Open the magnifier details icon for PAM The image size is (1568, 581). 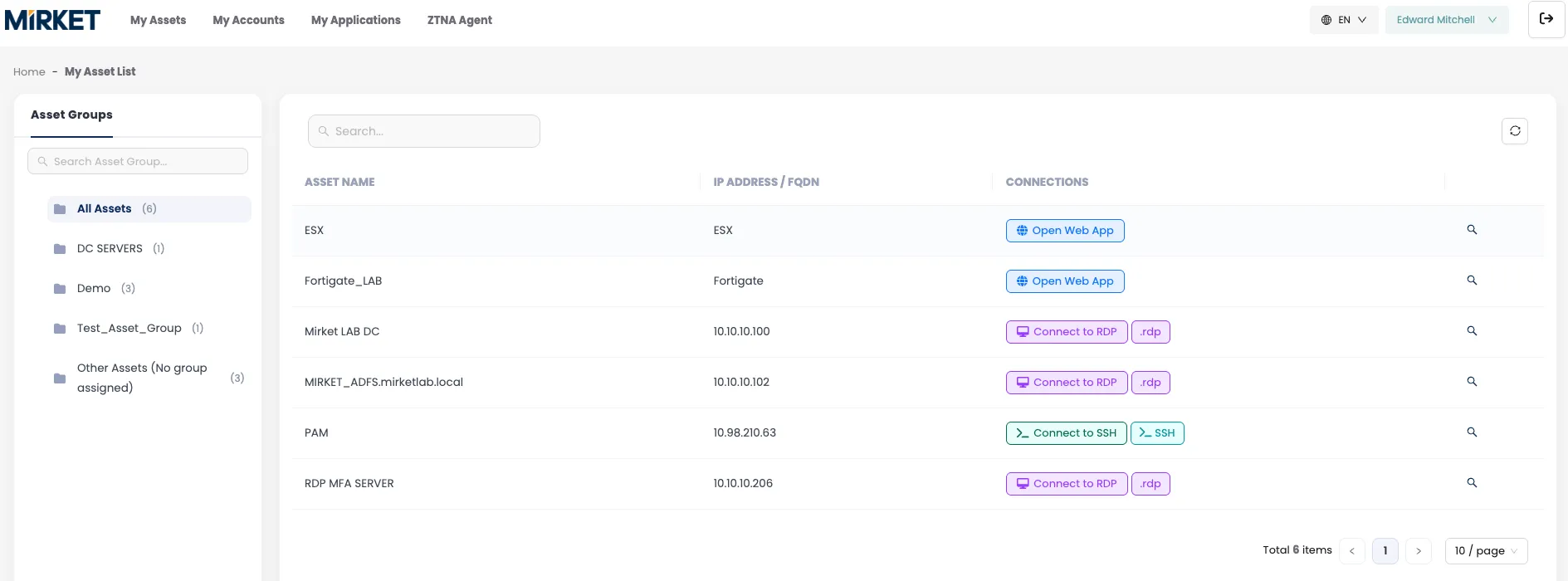[x=1472, y=432]
